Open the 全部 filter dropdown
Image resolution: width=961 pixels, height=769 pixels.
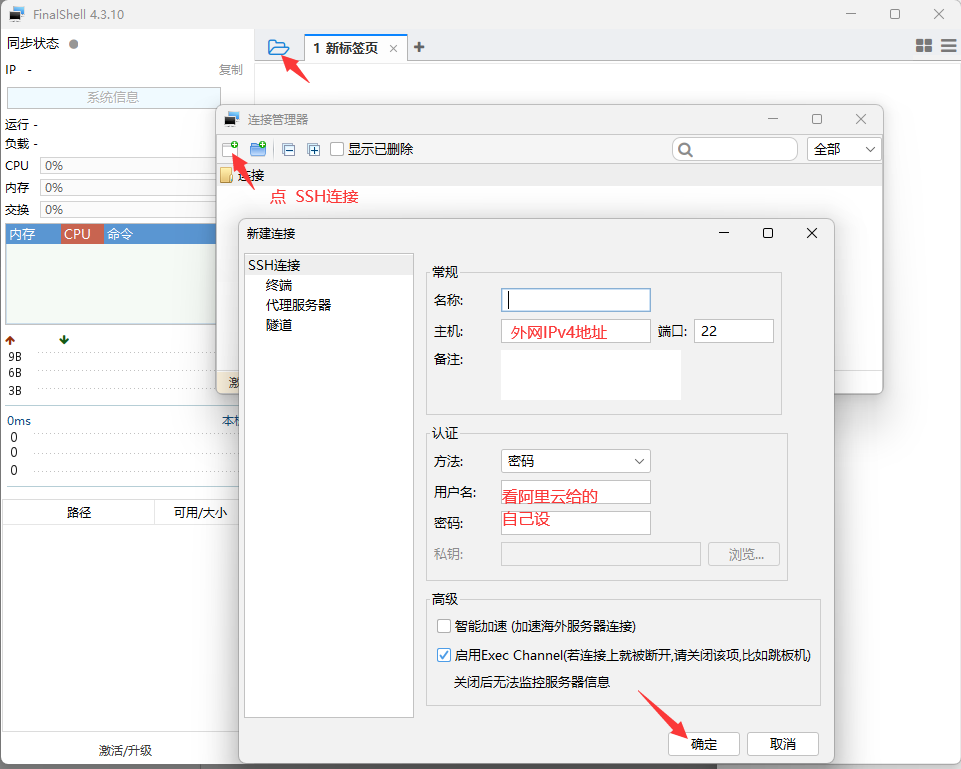843,149
